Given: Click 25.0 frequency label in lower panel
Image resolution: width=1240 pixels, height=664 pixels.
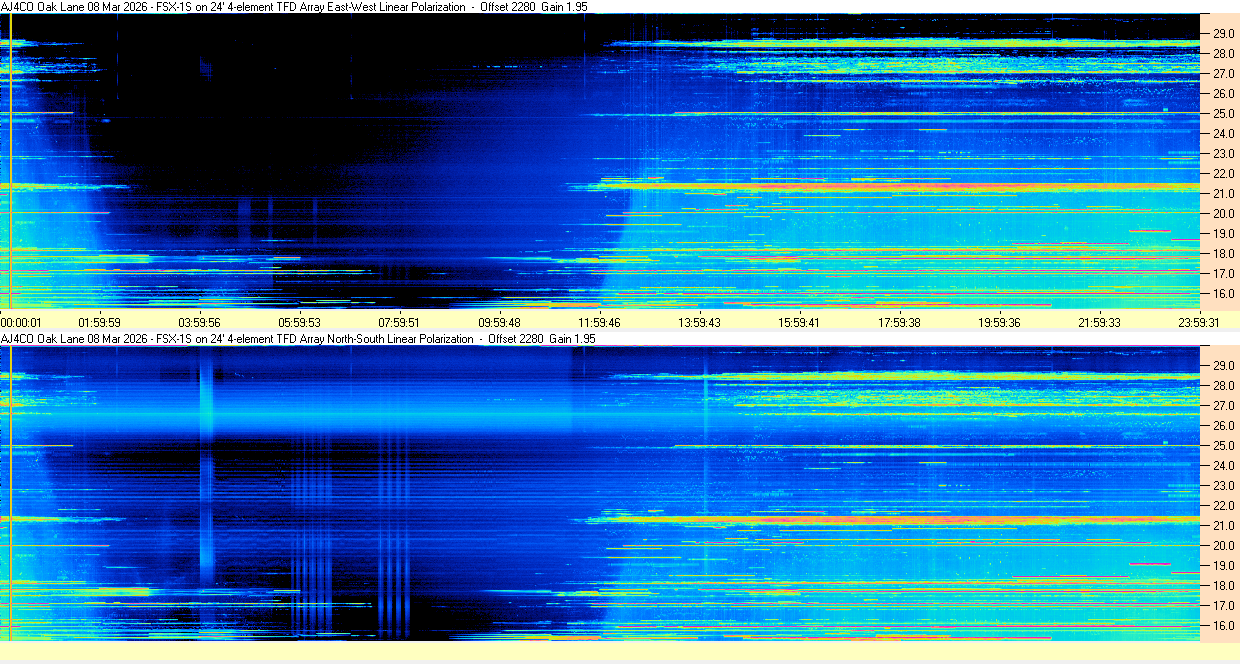Looking at the screenshot, I should (1224, 445).
